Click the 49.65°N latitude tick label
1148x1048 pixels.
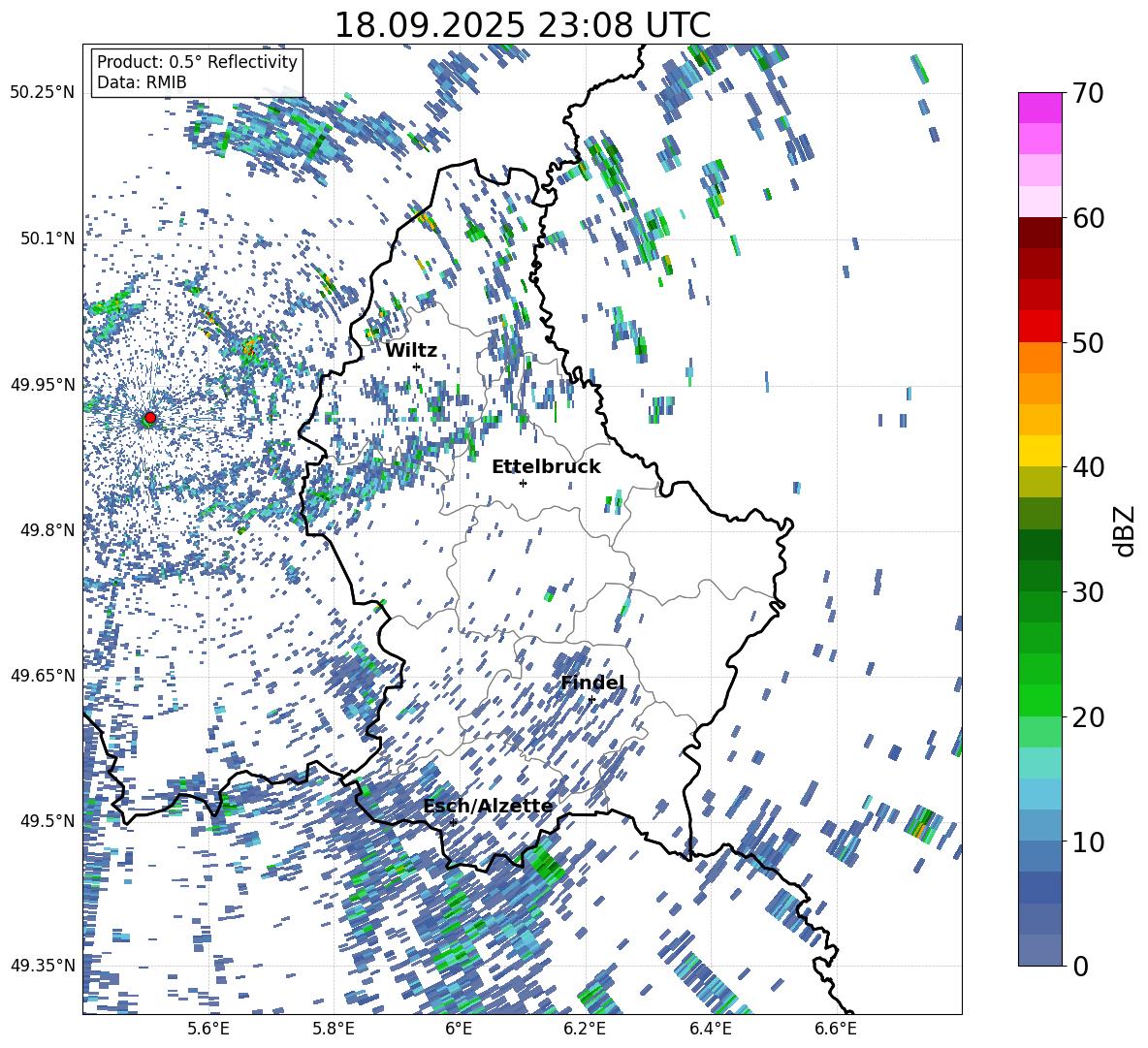pyautogui.click(x=43, y=675)
